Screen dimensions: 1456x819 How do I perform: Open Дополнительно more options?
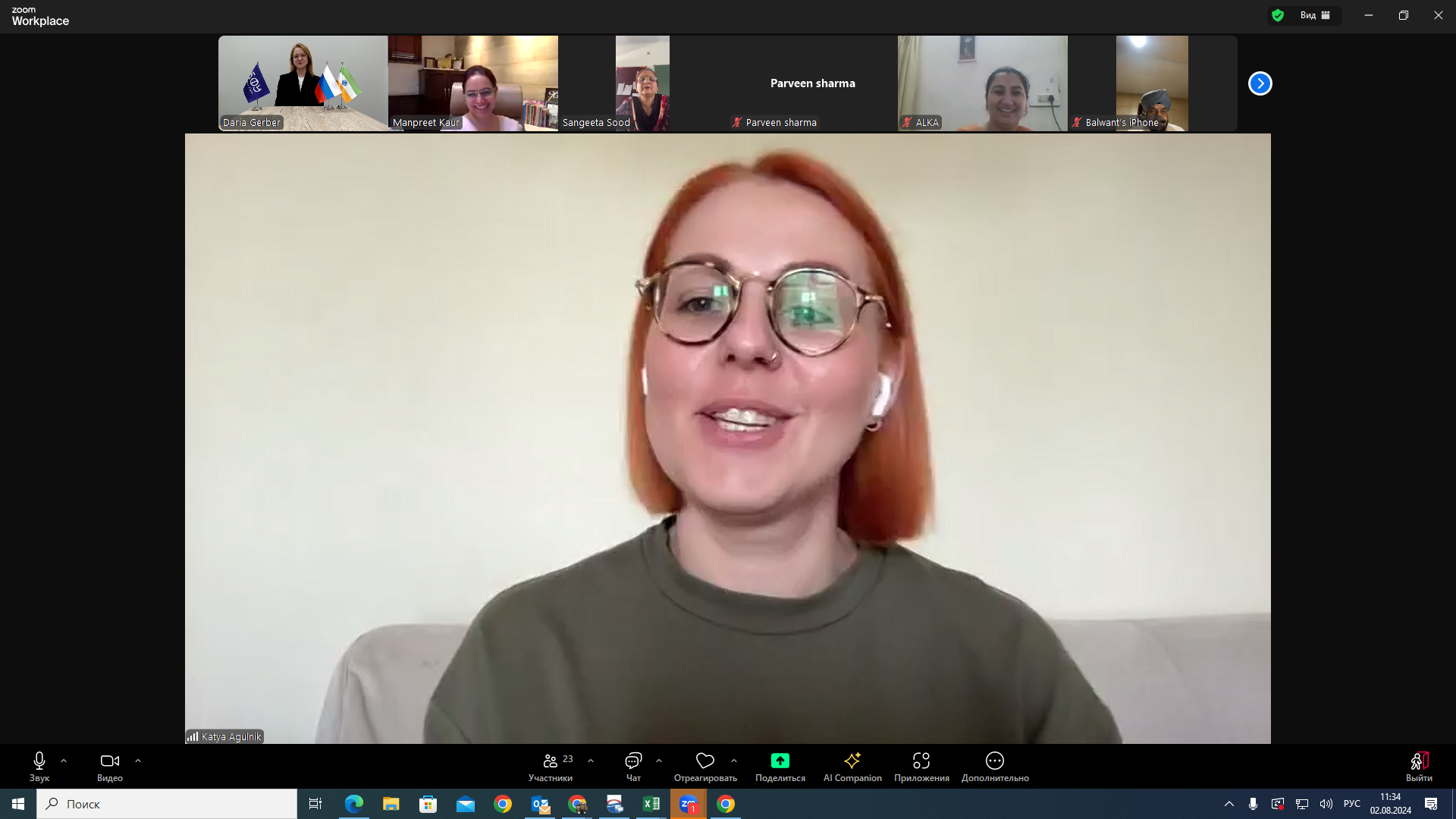[x=995, y=767]
